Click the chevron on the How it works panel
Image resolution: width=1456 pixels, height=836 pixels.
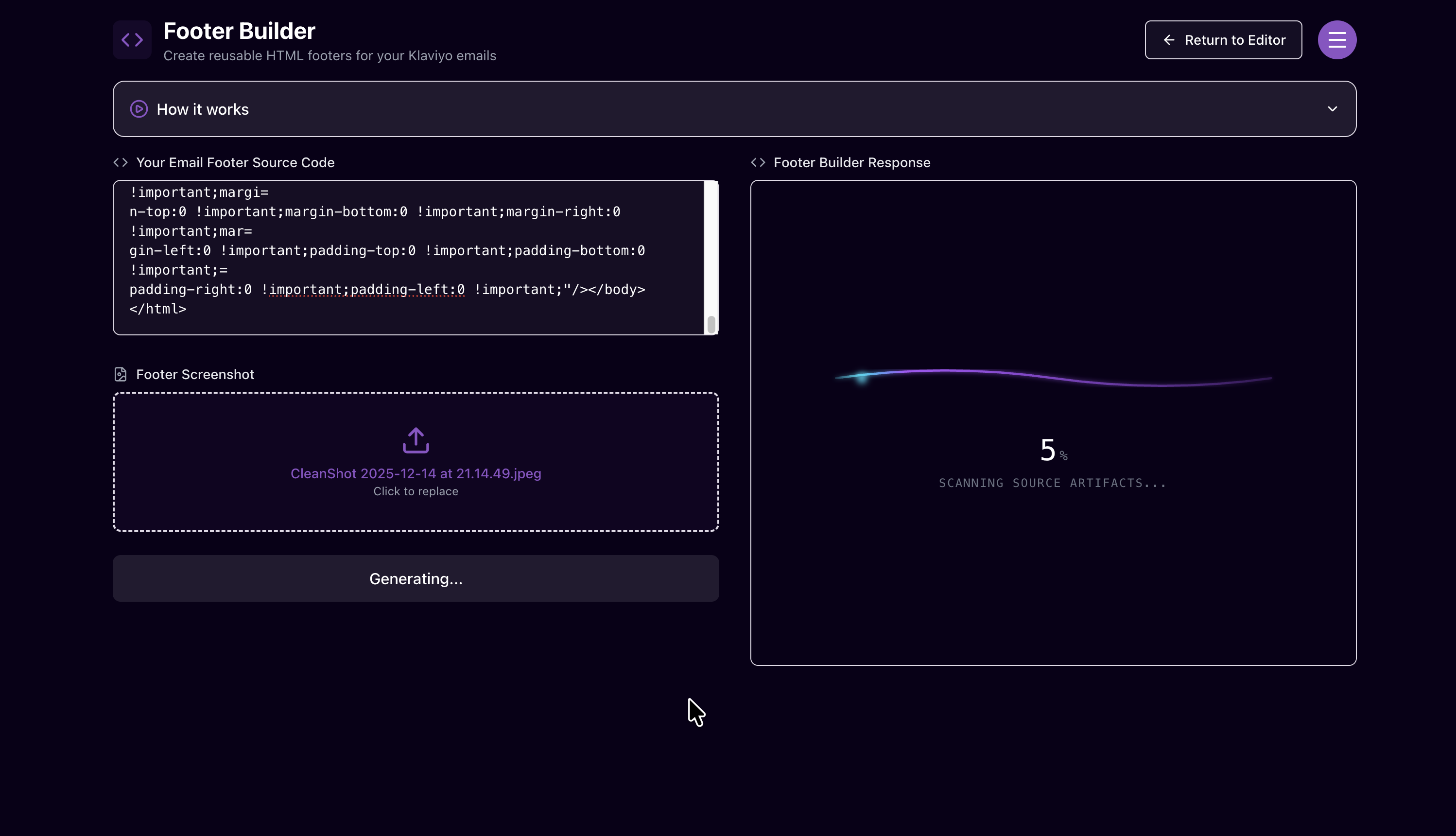click(x=1333, y=108)
